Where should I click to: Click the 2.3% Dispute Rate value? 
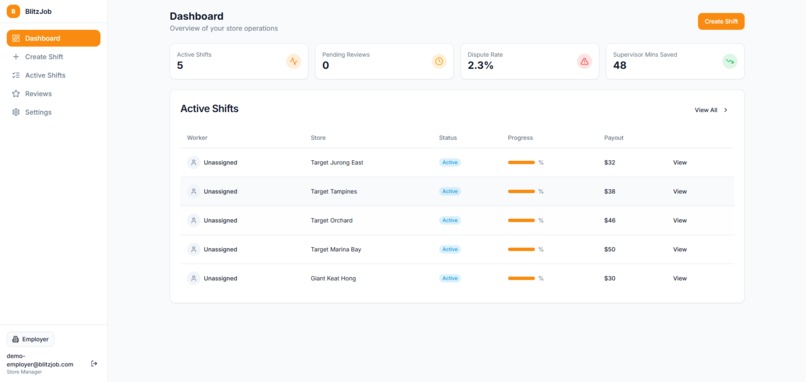click(x=481, y=65)
